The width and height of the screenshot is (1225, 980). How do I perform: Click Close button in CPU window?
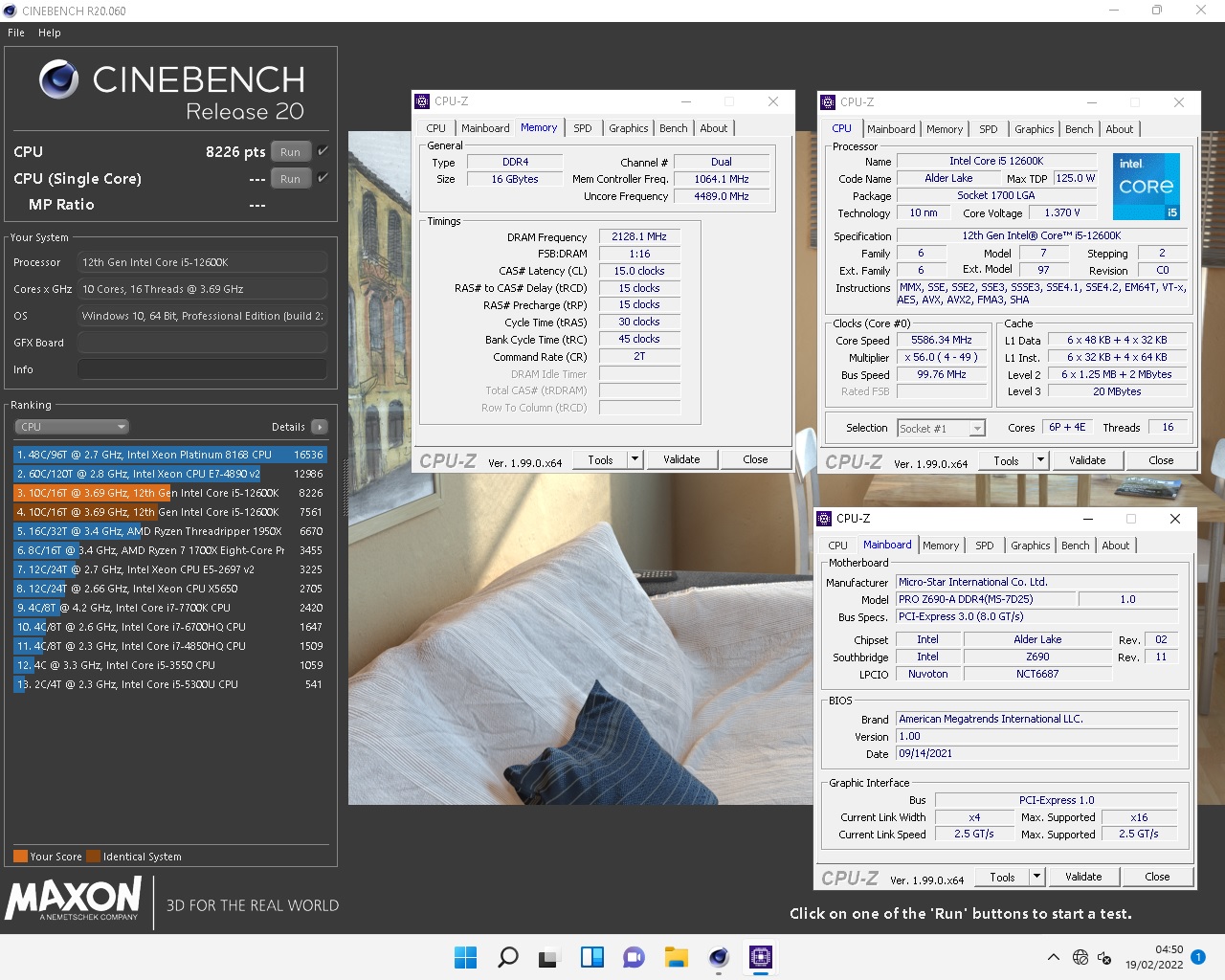pos(1161,460)
